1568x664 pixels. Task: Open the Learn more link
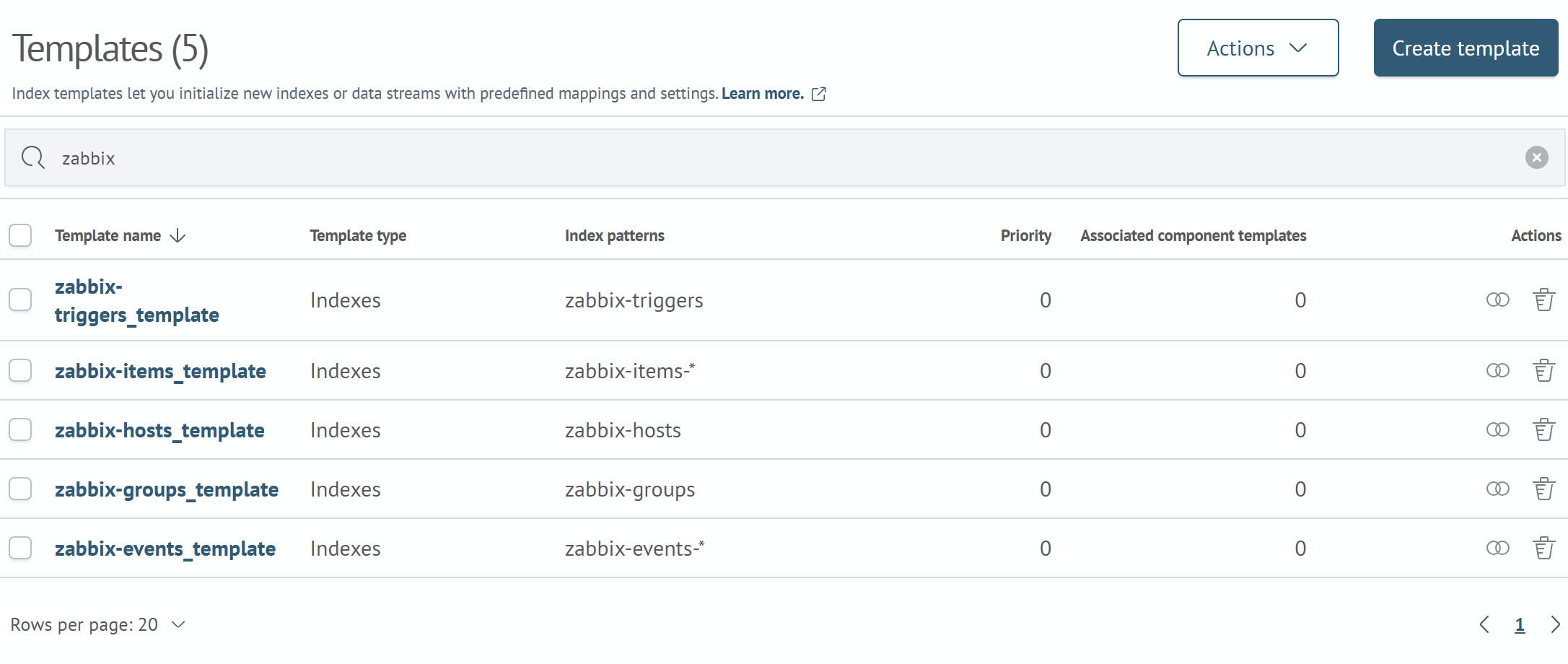tap(762, 93)
